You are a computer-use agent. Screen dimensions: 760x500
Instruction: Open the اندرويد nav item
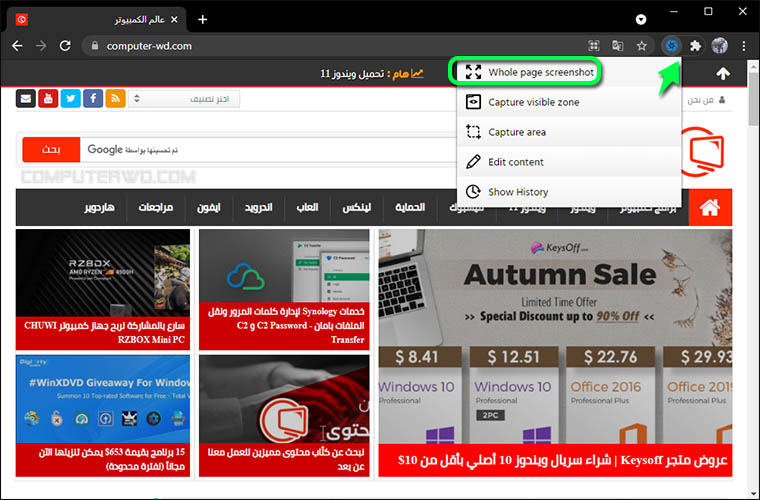tap(258, 207)
